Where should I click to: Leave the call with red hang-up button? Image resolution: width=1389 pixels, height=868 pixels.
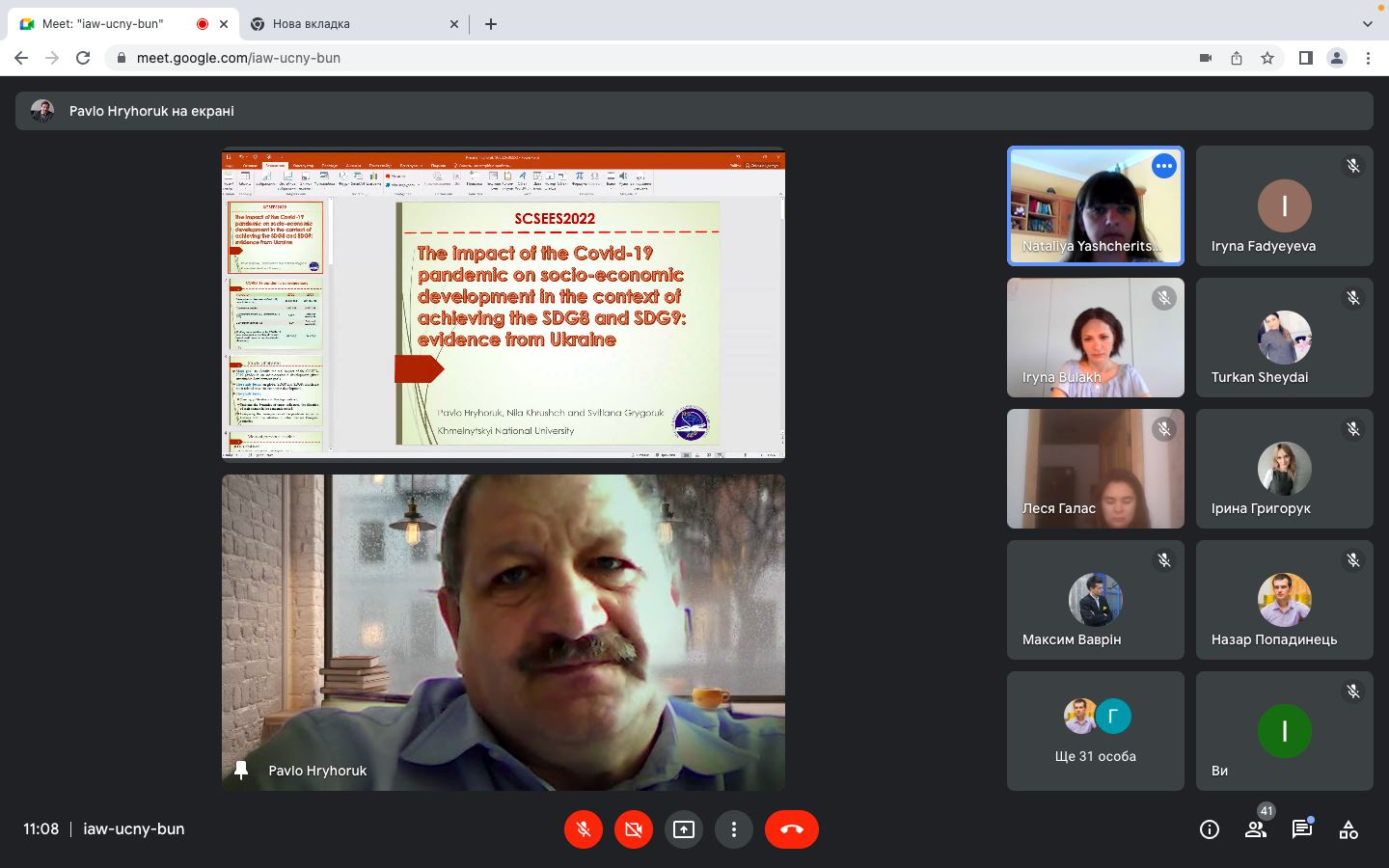click(x=791, y=829)
